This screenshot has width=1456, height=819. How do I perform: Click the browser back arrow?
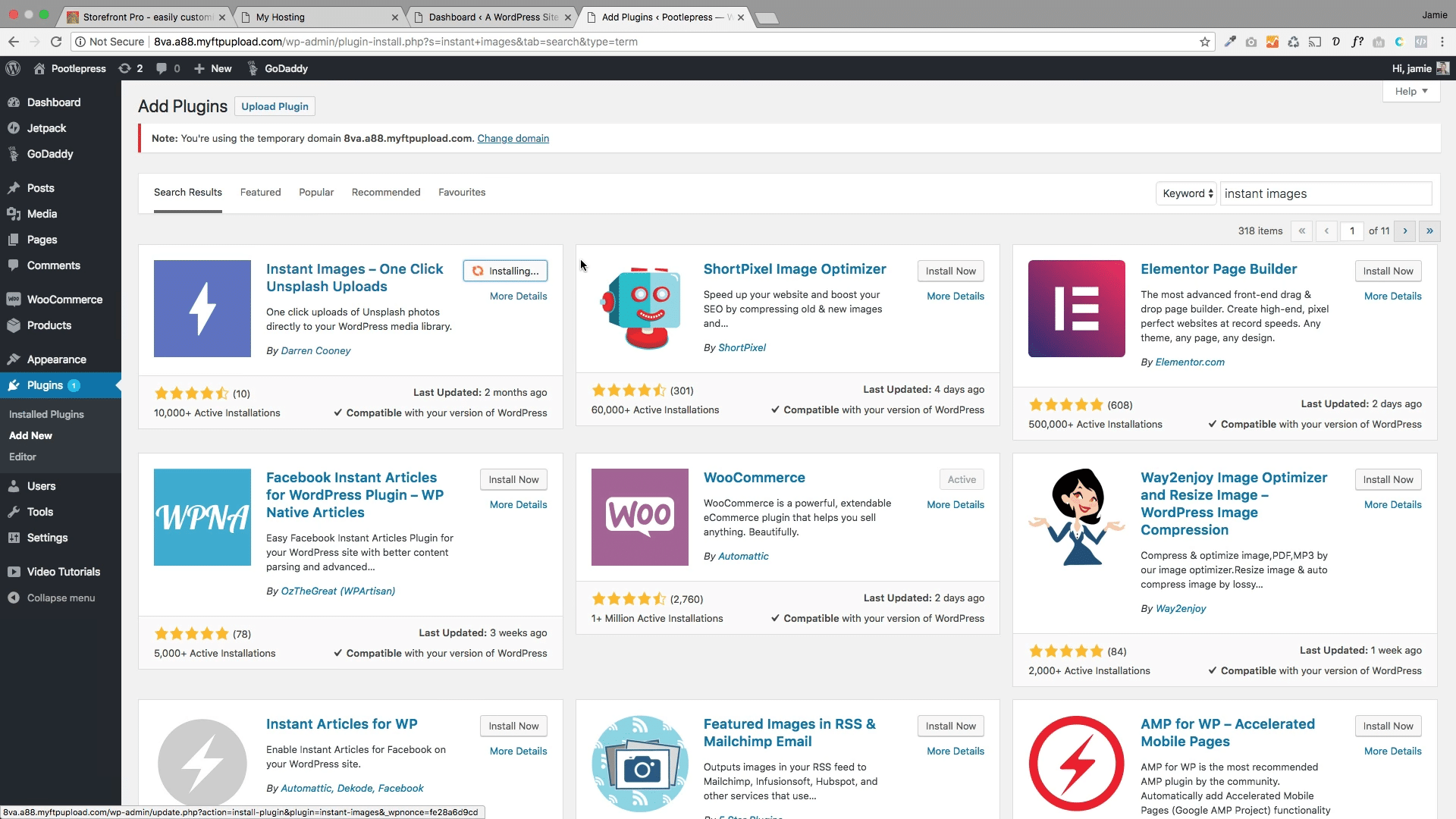click(14, 42)
